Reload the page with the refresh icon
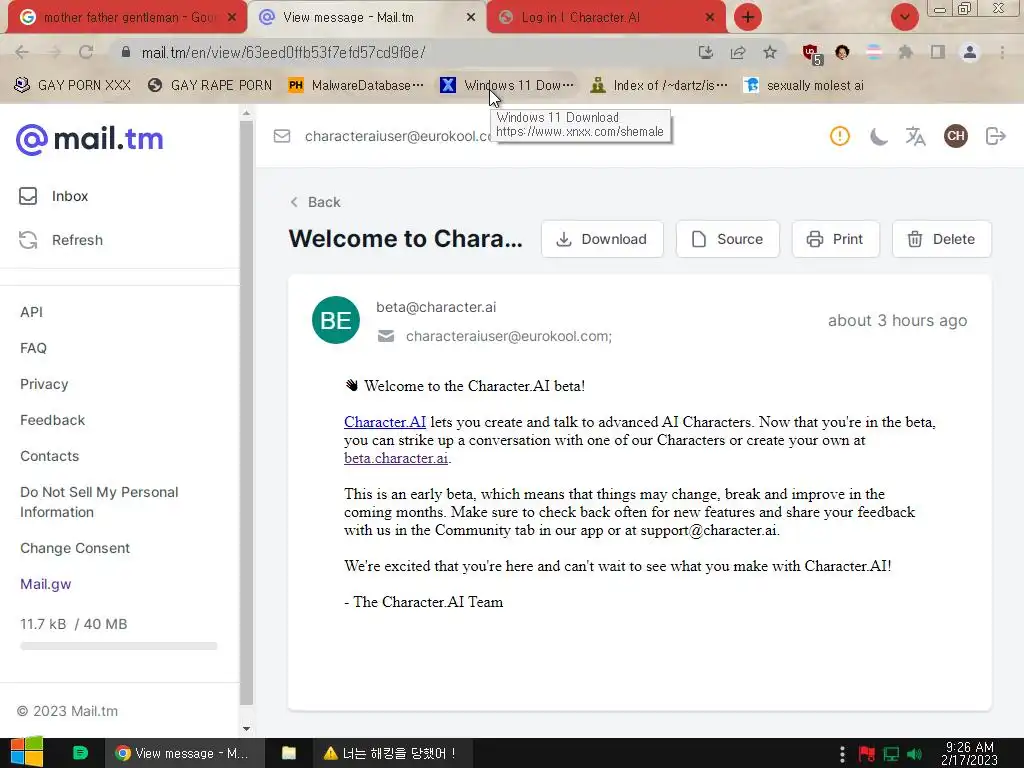The image size is (1024, 768). coord(86,52)
